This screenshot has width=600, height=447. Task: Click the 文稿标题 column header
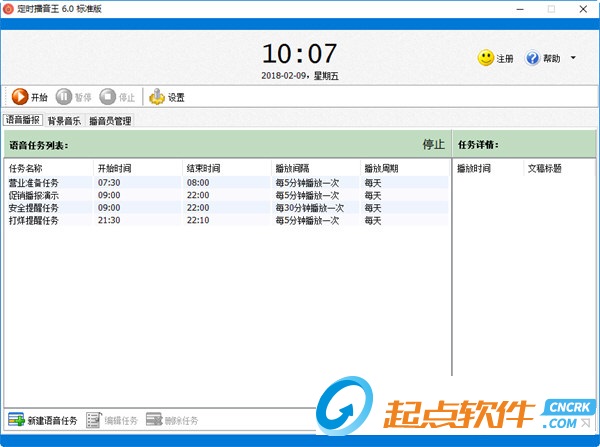tap(559, 168)
